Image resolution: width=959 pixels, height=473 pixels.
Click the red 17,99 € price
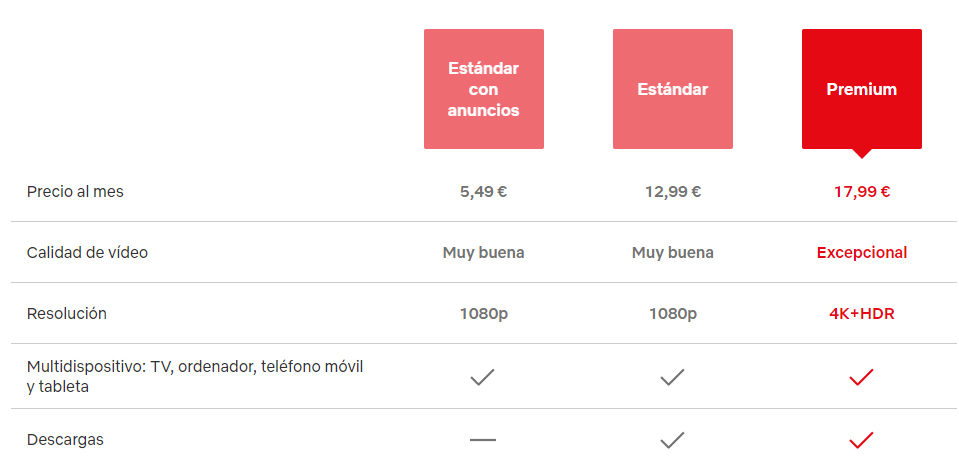coord(862,192)
